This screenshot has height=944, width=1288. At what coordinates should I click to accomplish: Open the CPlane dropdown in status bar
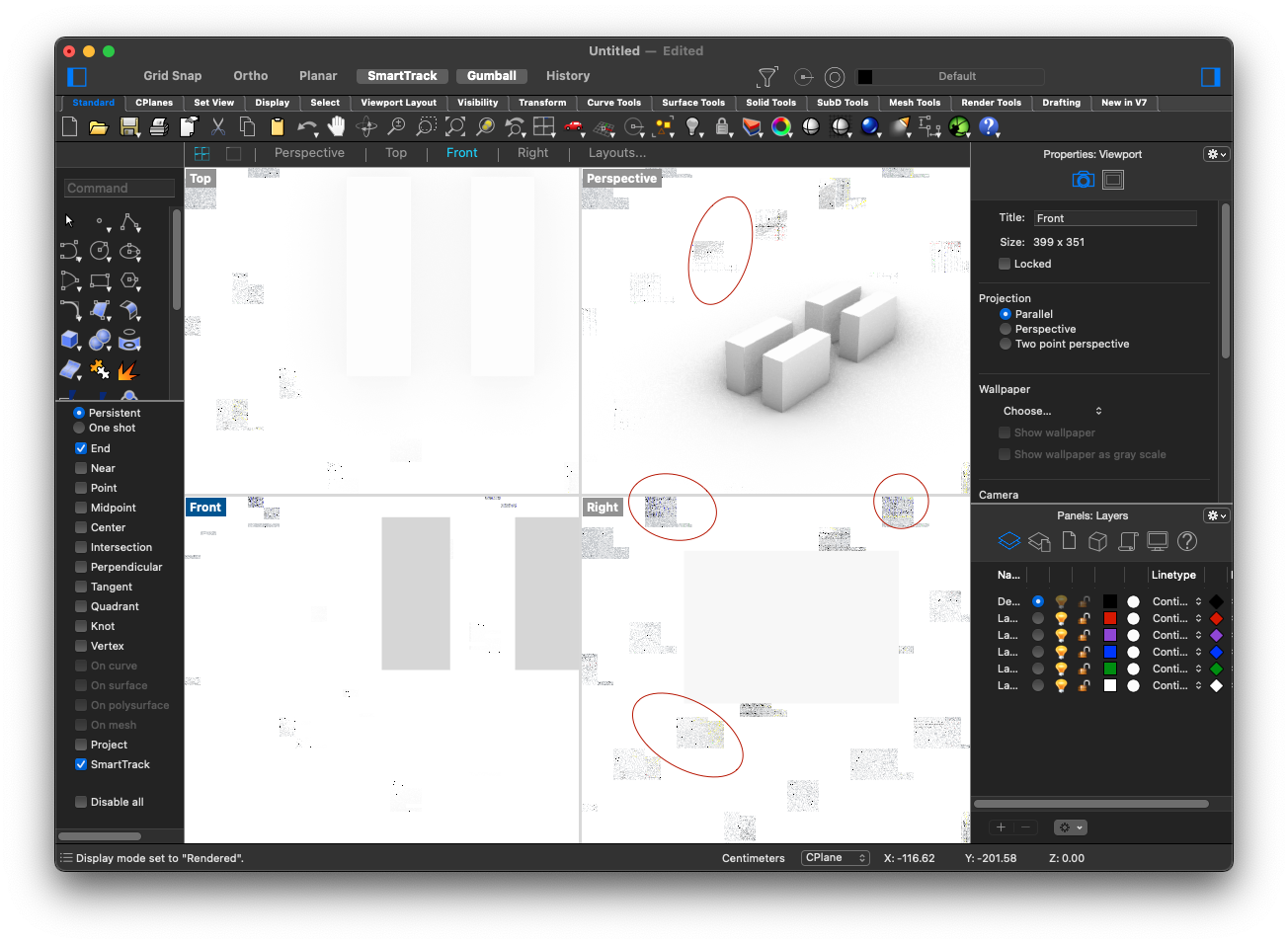pyautogui.click(x=835, y=858)
